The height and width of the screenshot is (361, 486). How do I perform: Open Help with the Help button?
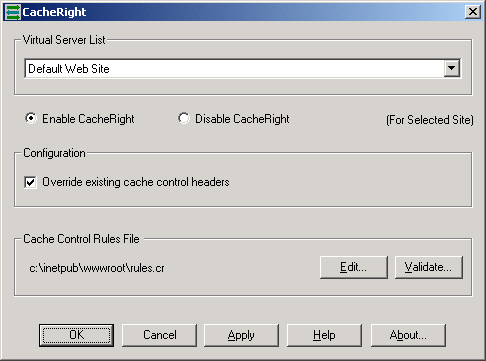coord(324,335)
